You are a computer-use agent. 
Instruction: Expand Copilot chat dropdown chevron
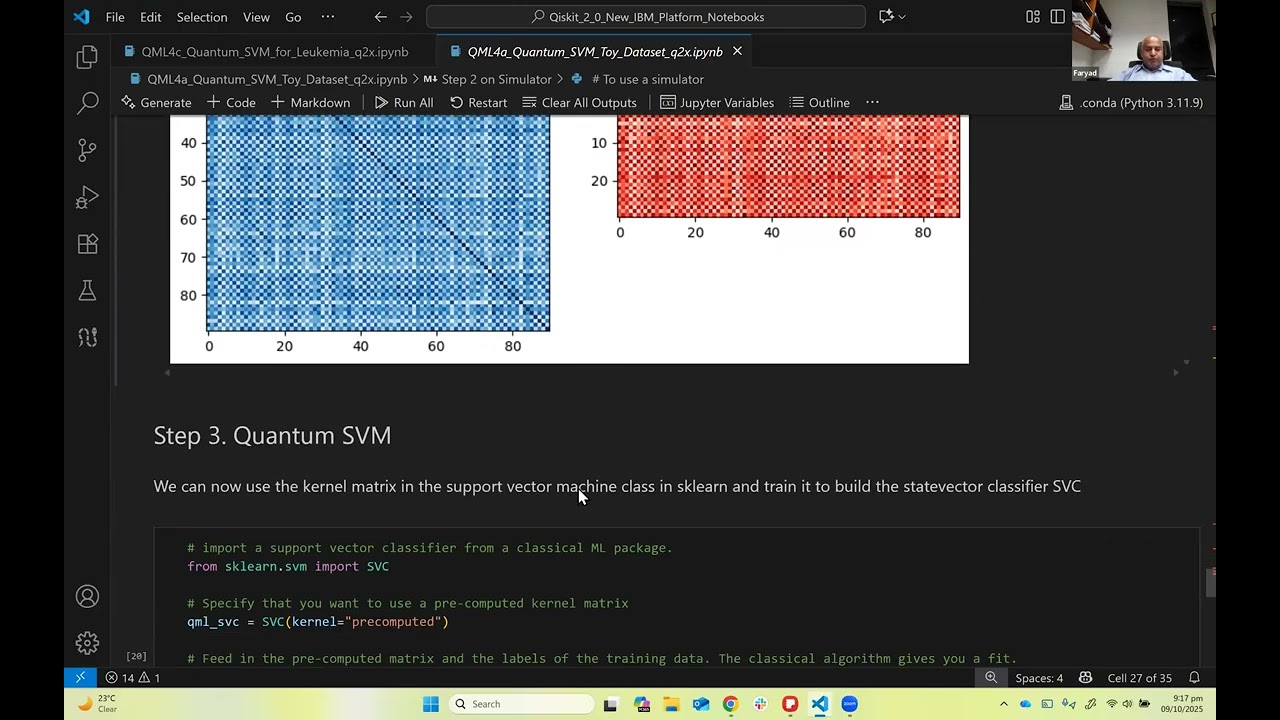[902, 17]
